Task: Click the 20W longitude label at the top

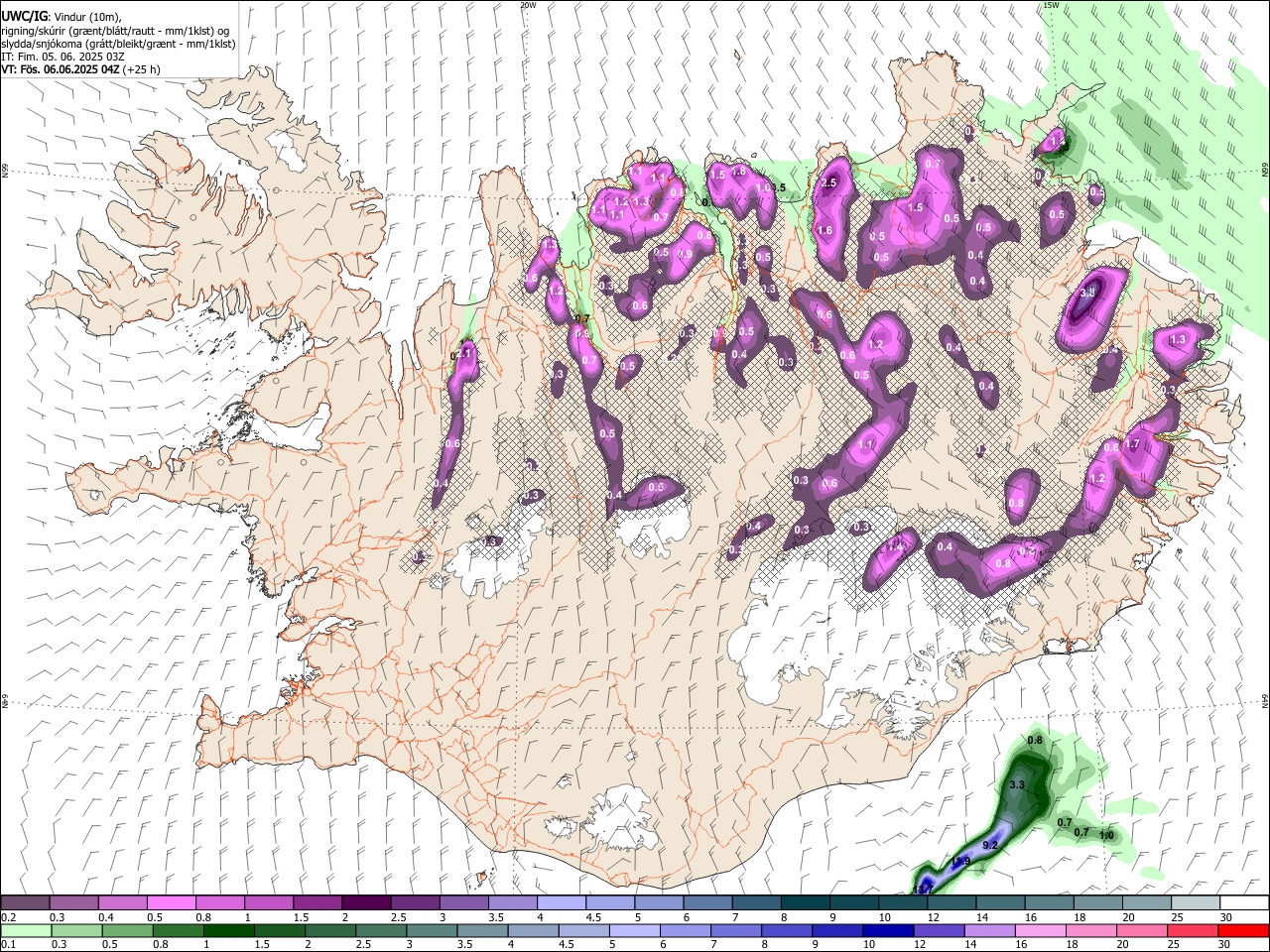Action: pos(528,5)
